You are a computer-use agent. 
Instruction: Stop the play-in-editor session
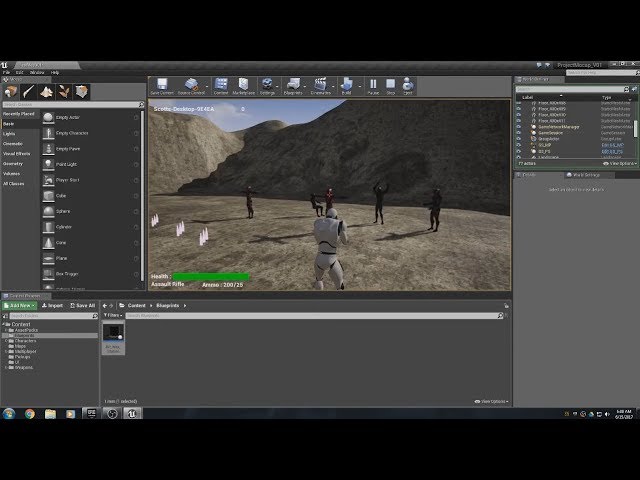coord(390,86)
